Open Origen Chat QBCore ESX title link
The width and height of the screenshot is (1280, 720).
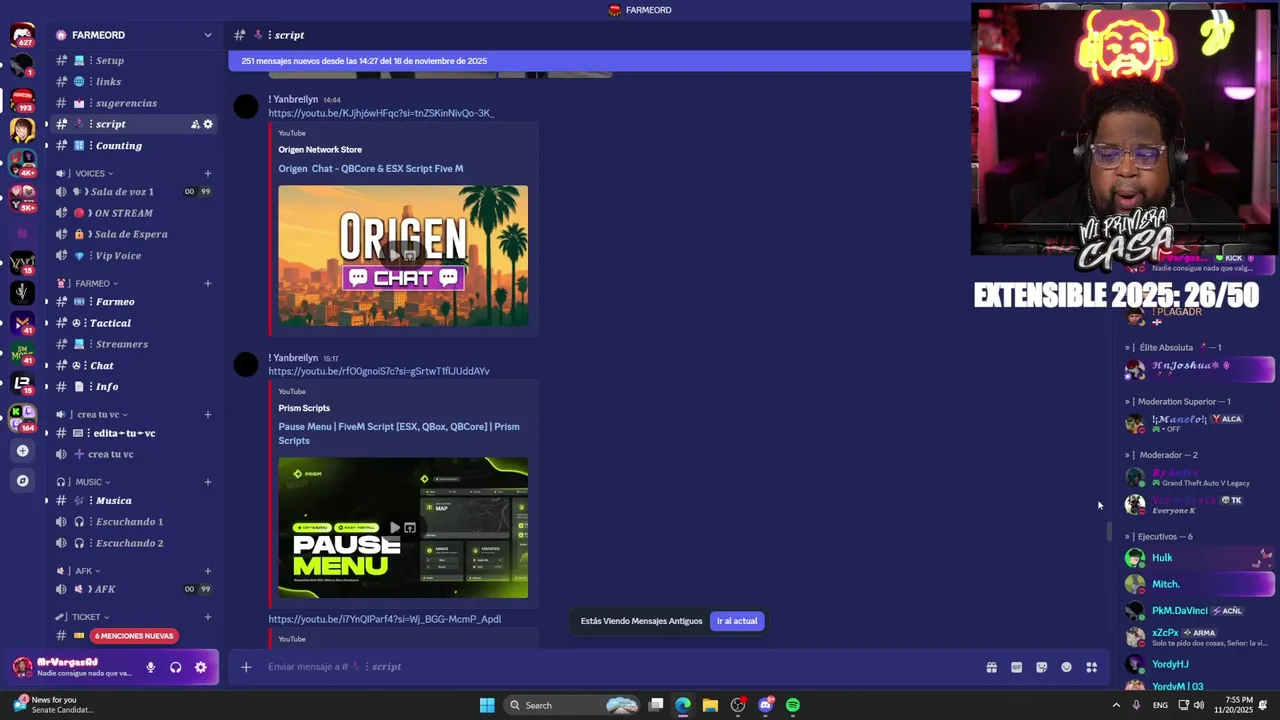371,169
